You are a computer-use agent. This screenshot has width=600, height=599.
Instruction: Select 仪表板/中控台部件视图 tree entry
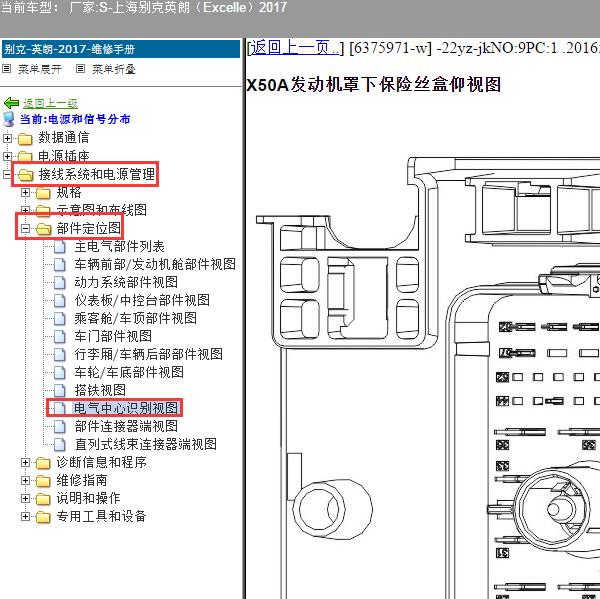(x=142, y=300)
